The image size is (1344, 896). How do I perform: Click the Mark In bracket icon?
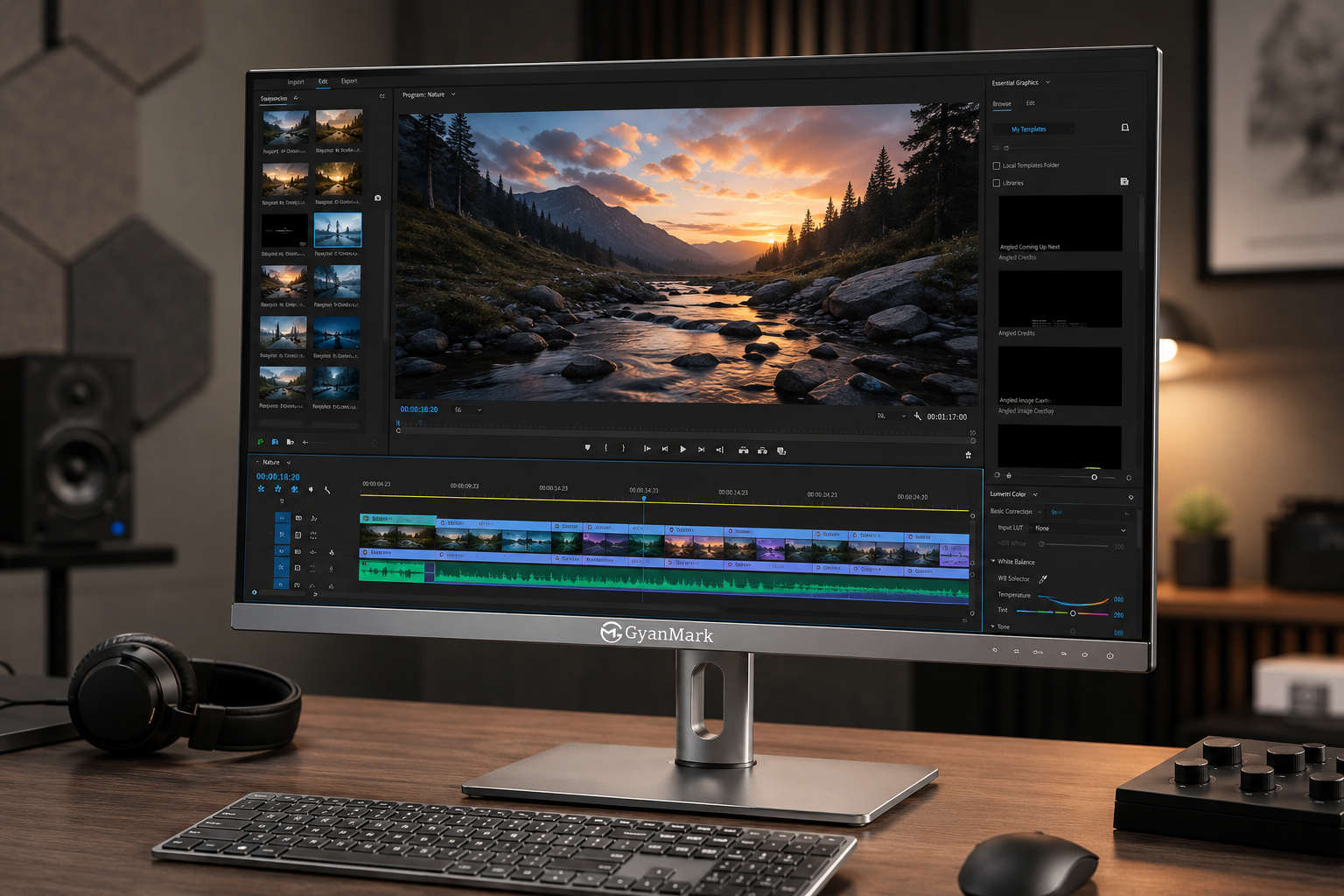605,448
